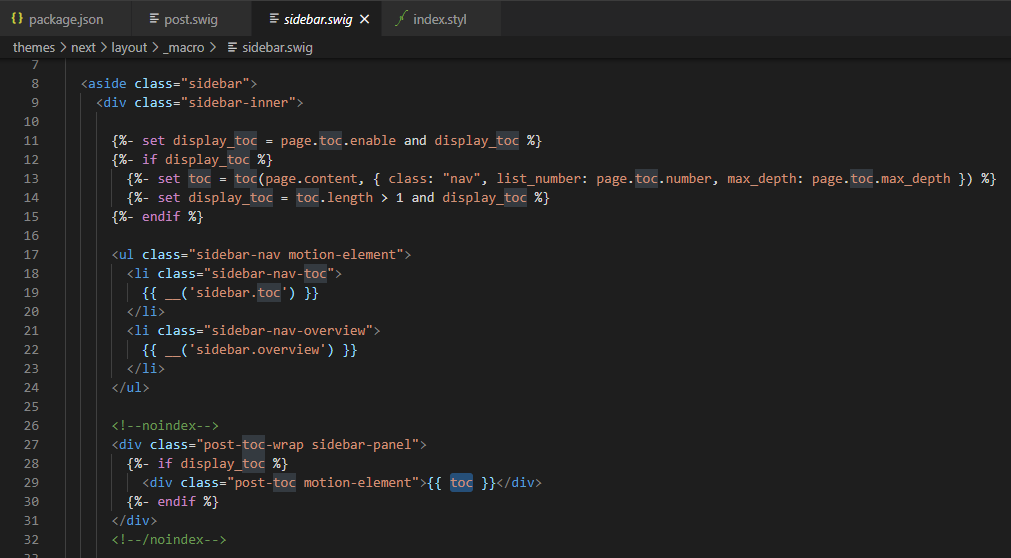Switch to the package.json tab
The height and width of the screenshot is (558, 1011).
tap(66, 19)
